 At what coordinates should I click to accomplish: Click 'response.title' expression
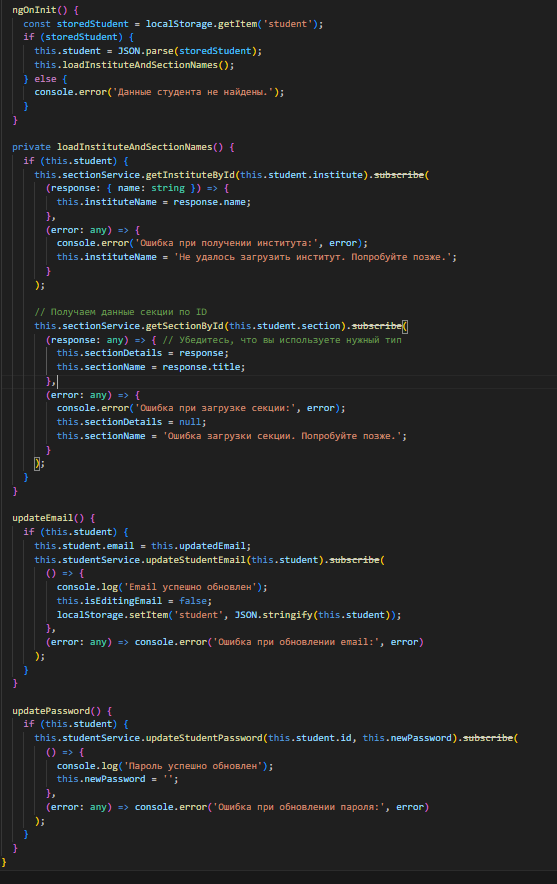coord(201,367)
